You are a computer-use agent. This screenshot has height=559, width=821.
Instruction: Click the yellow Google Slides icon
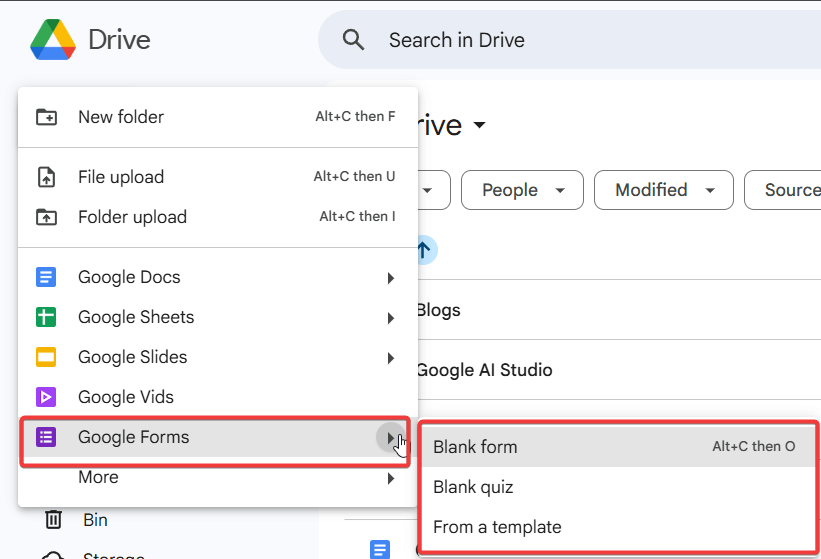point(46,357)
